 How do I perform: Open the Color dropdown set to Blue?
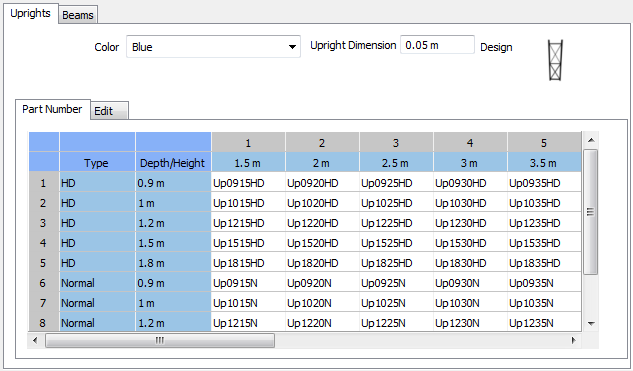click(x=213, y=47)
